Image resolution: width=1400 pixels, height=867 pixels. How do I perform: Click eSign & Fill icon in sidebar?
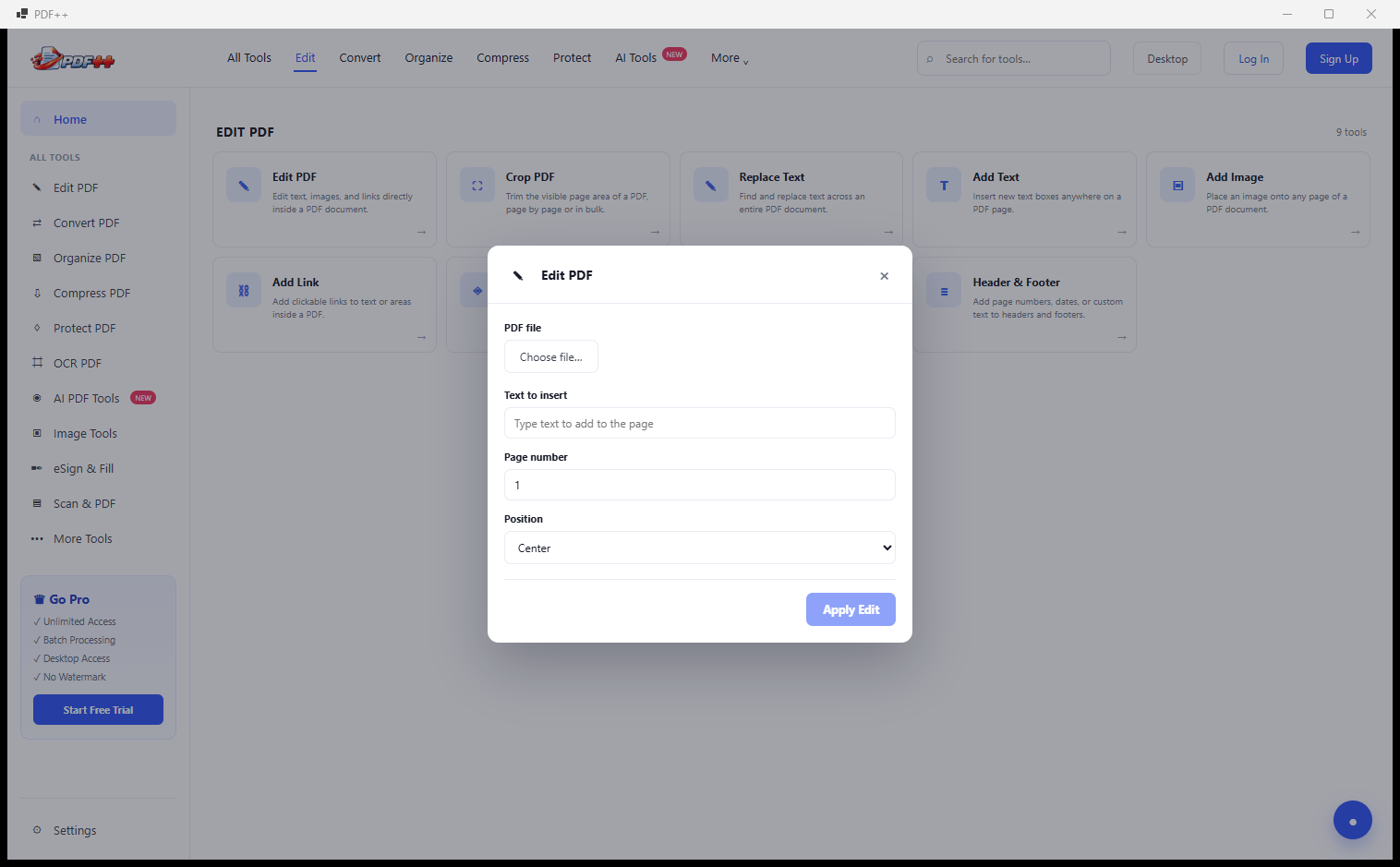(37, 468)
